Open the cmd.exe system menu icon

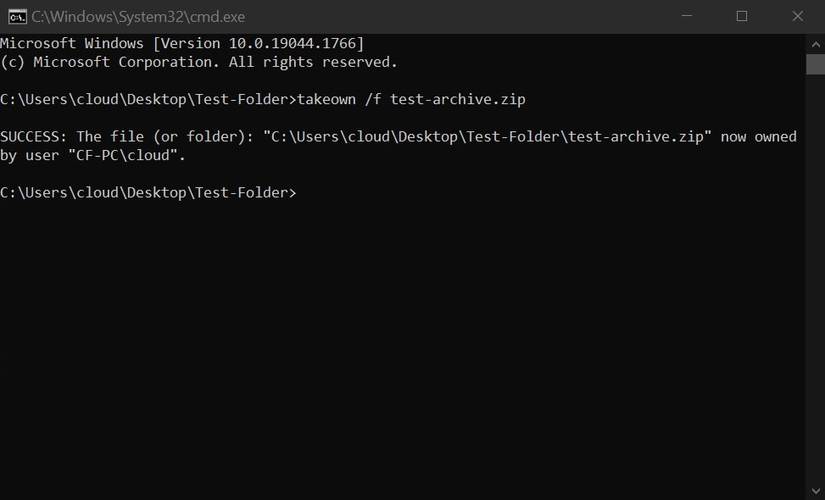[17, 16]
